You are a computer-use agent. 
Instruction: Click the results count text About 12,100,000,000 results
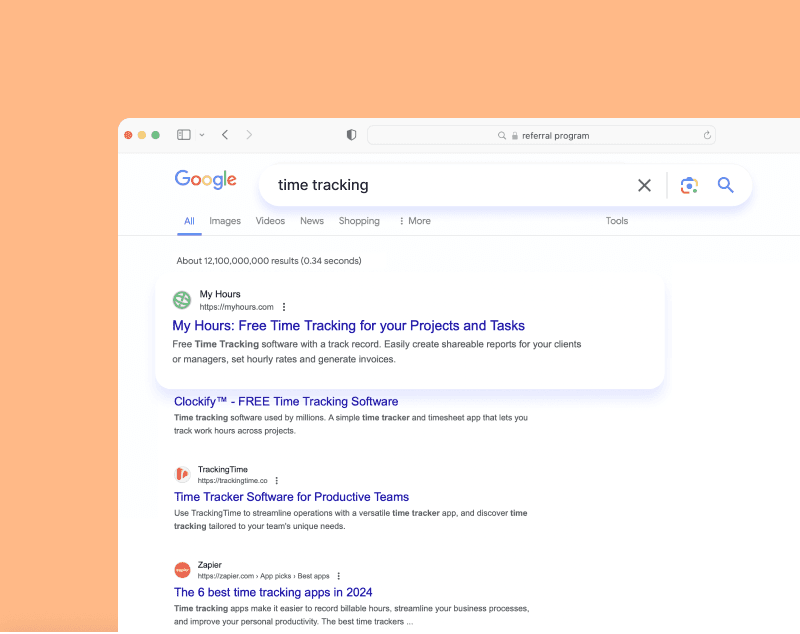click(269, 261)
